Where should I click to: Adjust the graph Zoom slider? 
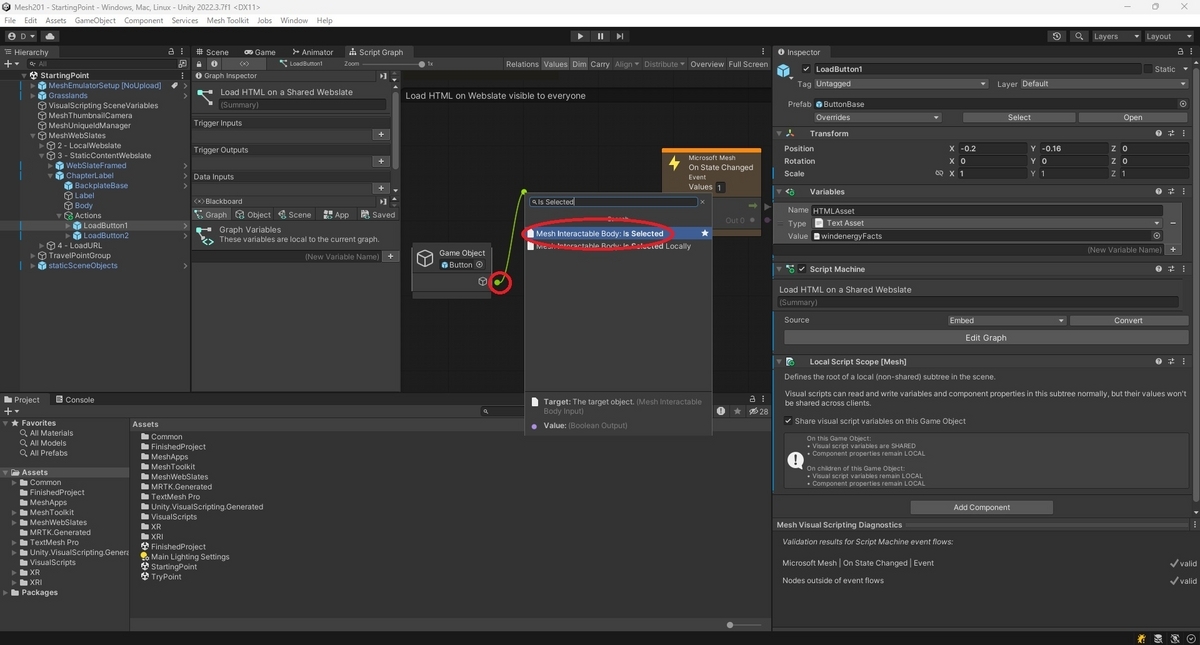[396, 64]
